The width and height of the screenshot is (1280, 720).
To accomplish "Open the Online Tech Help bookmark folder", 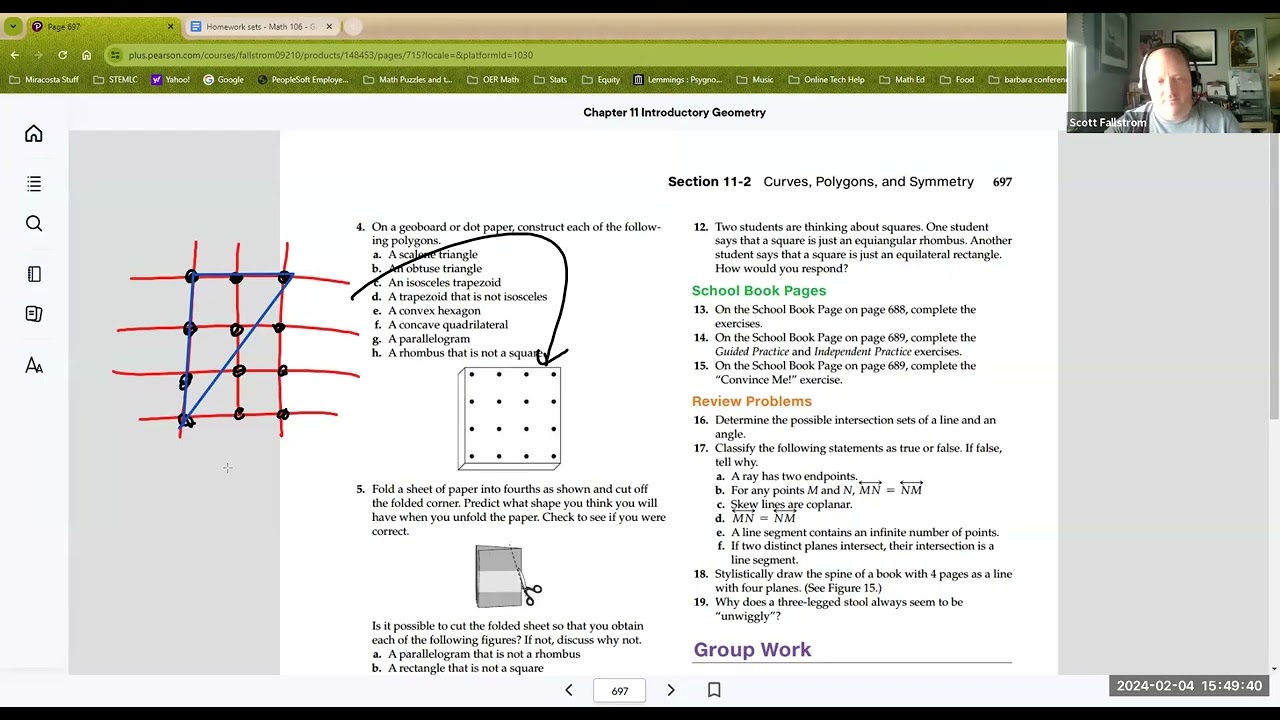I will click(x=826, y=80).
